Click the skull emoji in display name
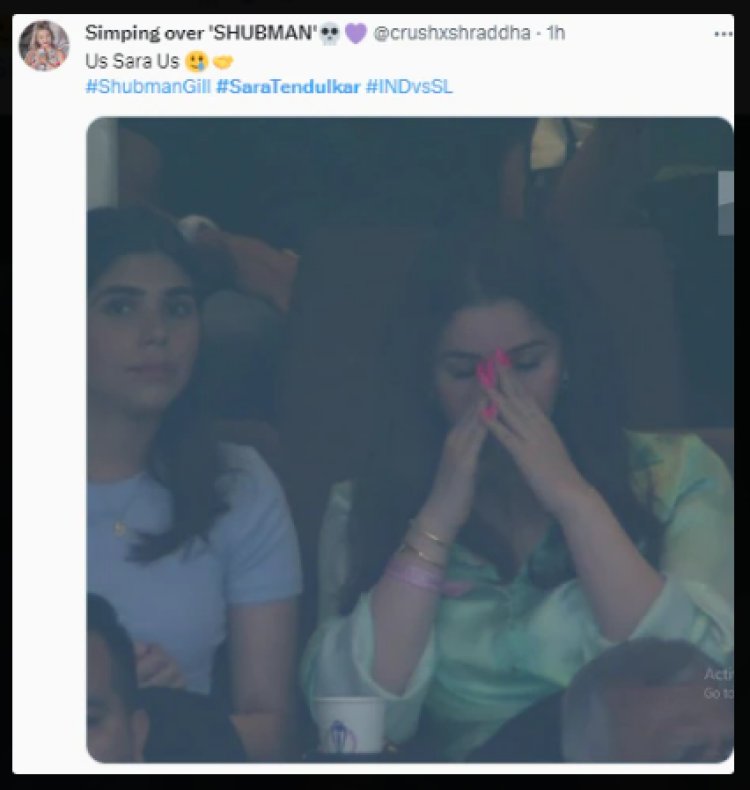 330,34
